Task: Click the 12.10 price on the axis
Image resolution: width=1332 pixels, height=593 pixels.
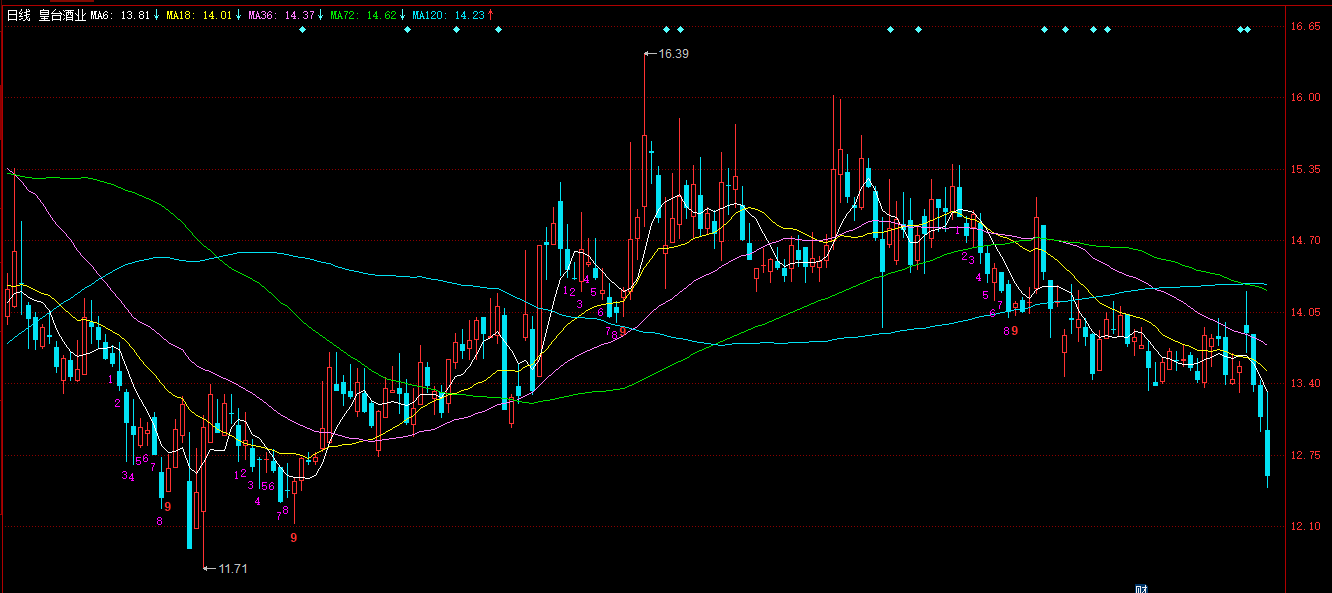Action: pos(1305,527)
